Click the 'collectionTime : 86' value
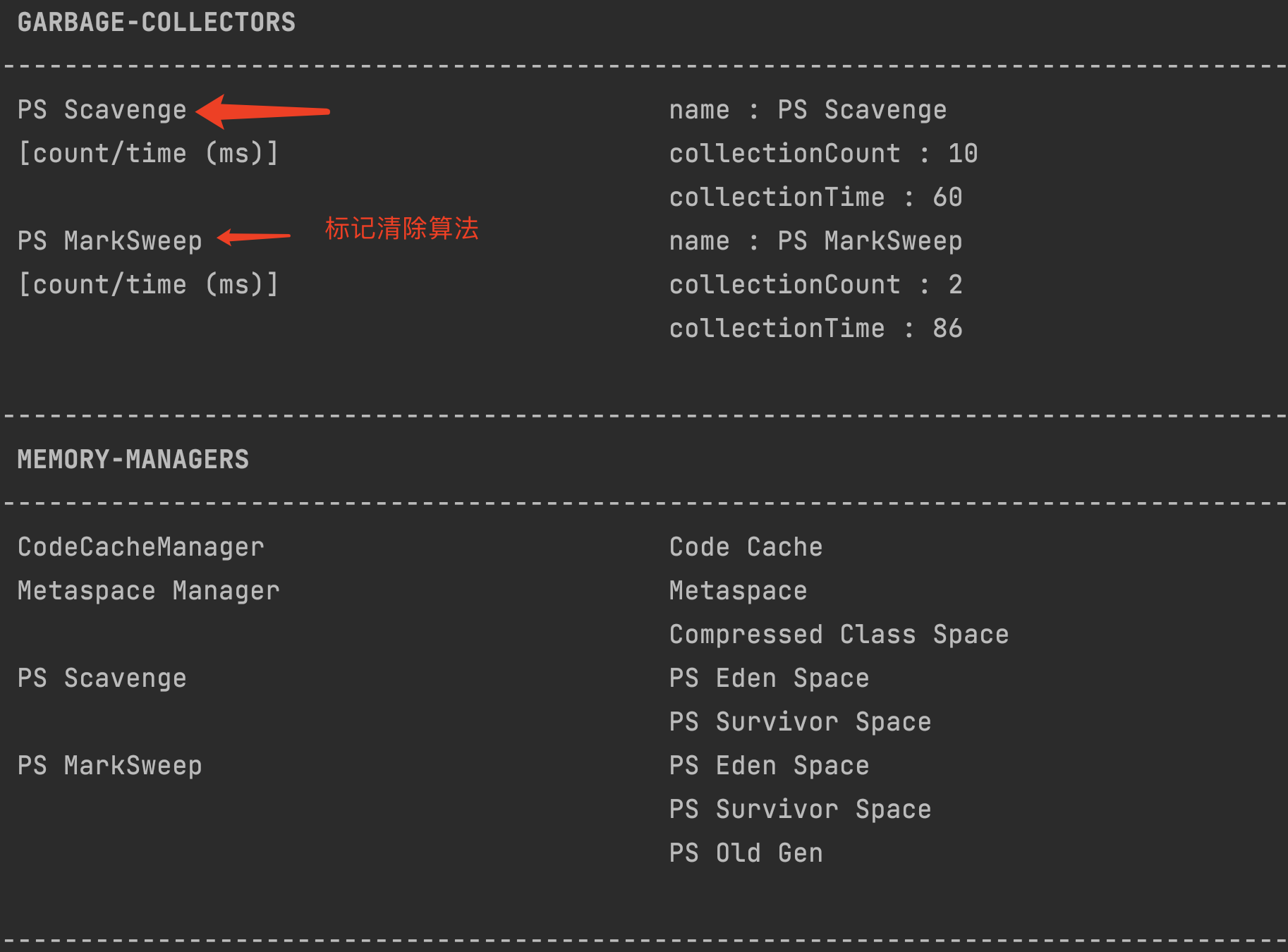Image resolution: width=1288 pixels, height=952 pixels. [x=816, y=329]
